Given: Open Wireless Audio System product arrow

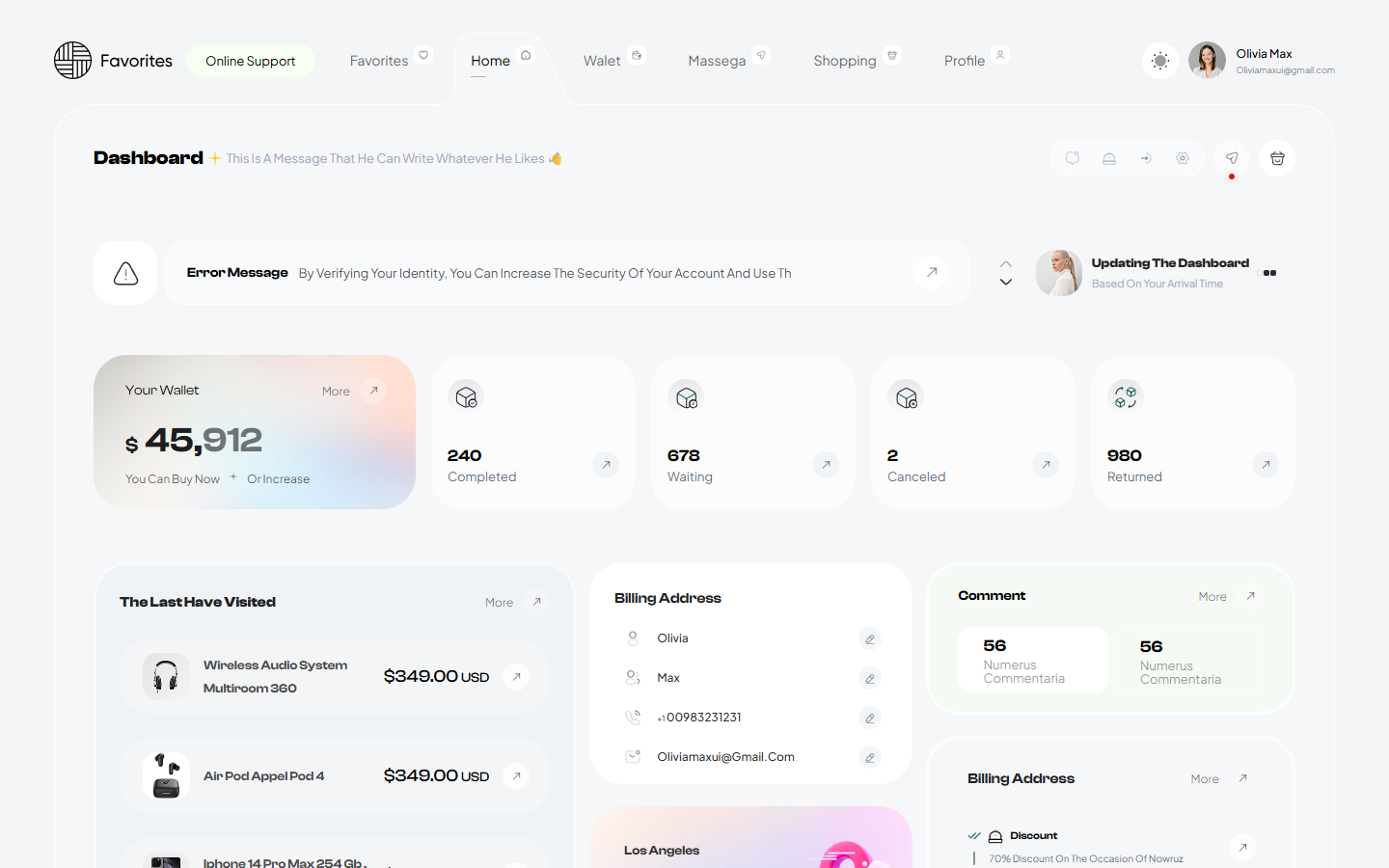Looking at the screenshot, I should click(517, 677).
